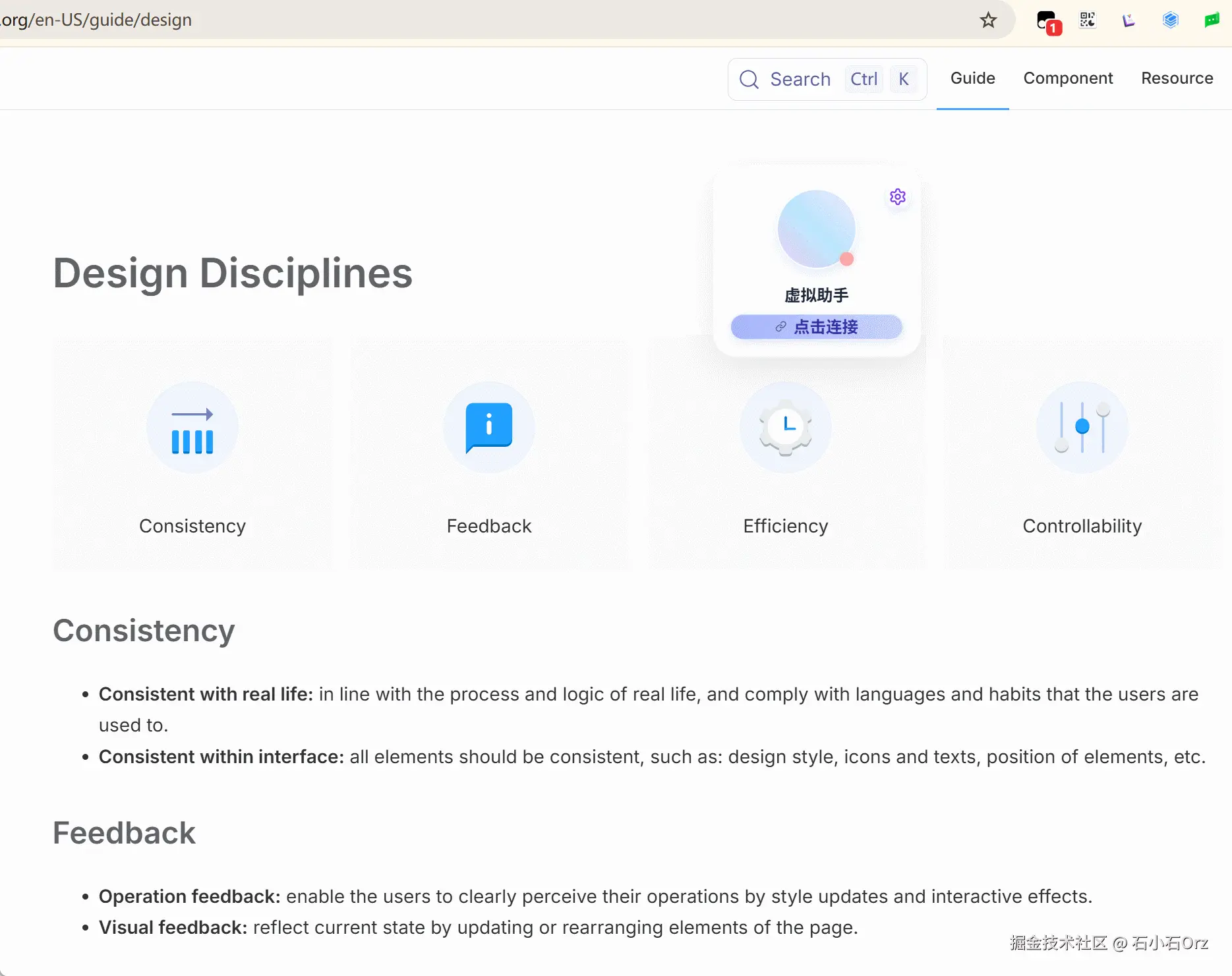Open virtual assistant settings gear

coord(898,196)
